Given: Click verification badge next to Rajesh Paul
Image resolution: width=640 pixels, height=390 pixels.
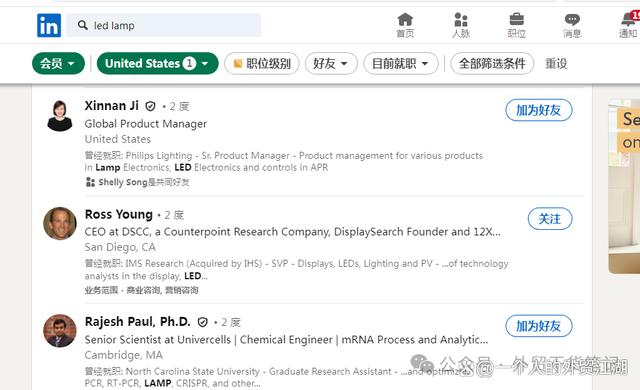Looking at the screenshot, I should [202, 322].
